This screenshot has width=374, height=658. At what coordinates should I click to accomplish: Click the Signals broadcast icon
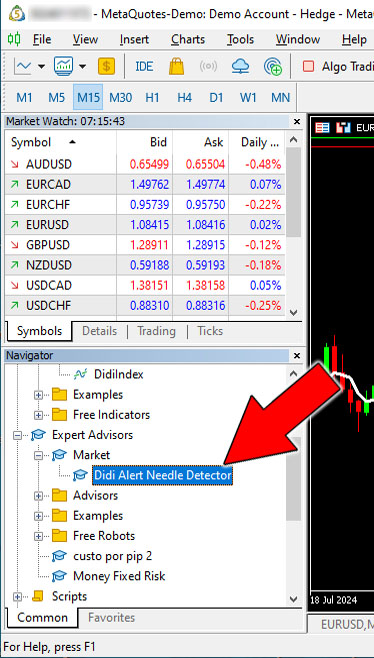point(209,67)
